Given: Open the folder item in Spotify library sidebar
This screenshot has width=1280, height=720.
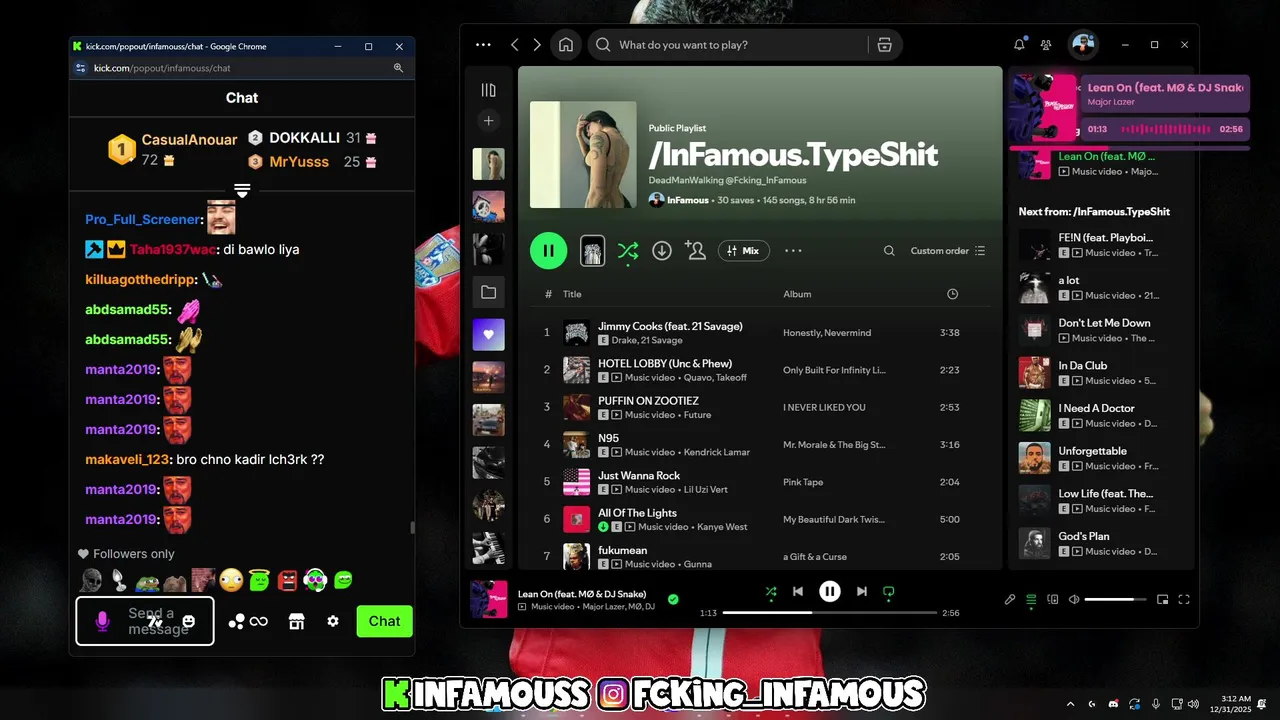Looking at the screenshot, I should 488,292.
